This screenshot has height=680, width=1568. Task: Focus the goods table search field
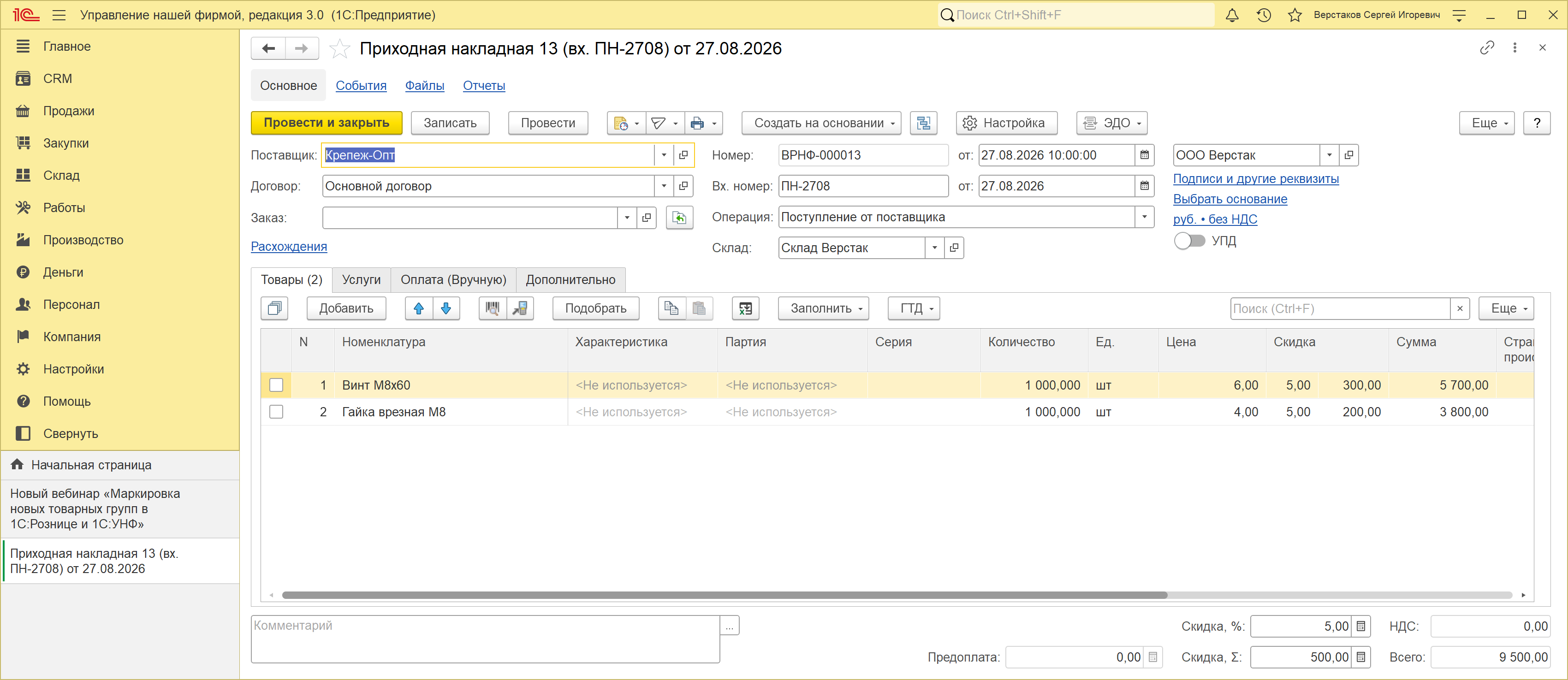coord(1340,308)
